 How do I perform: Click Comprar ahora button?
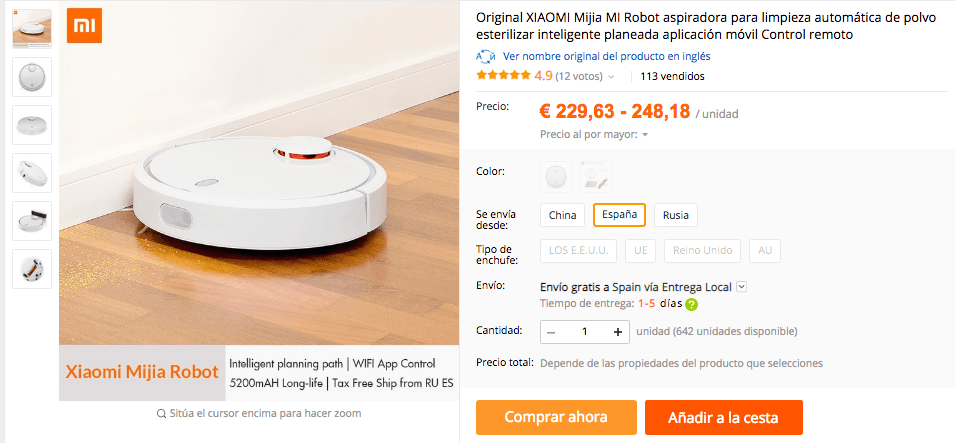point(556,417)
